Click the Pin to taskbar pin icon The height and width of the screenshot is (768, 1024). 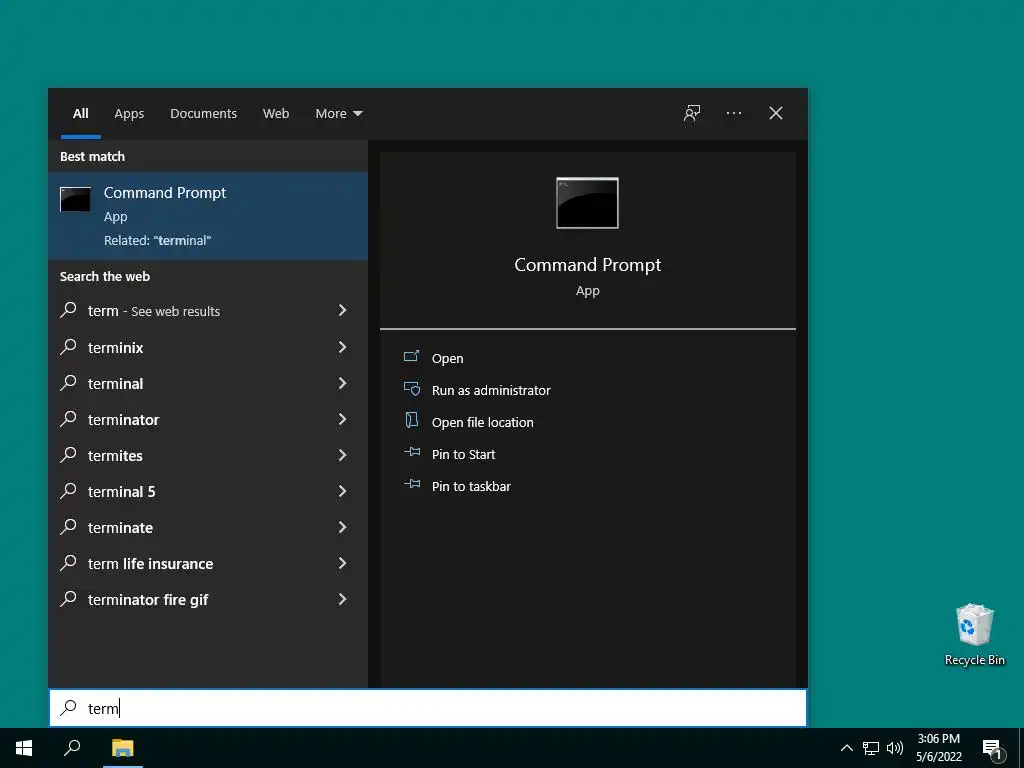coord(411,485)
